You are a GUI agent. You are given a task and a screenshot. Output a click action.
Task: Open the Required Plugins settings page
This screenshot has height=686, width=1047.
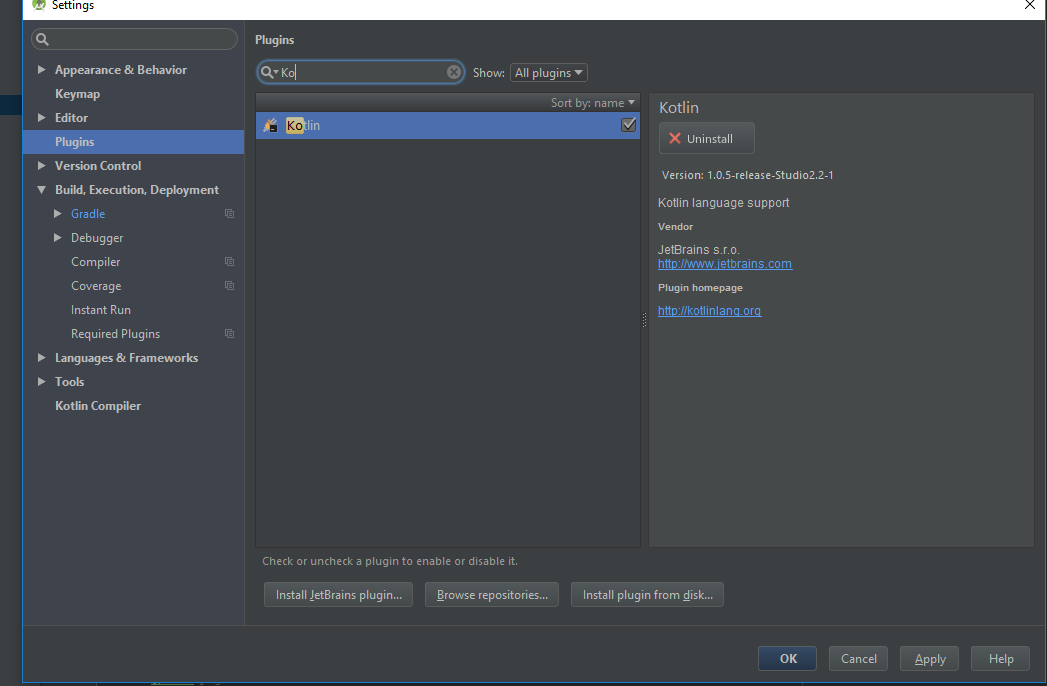point(116,334)
